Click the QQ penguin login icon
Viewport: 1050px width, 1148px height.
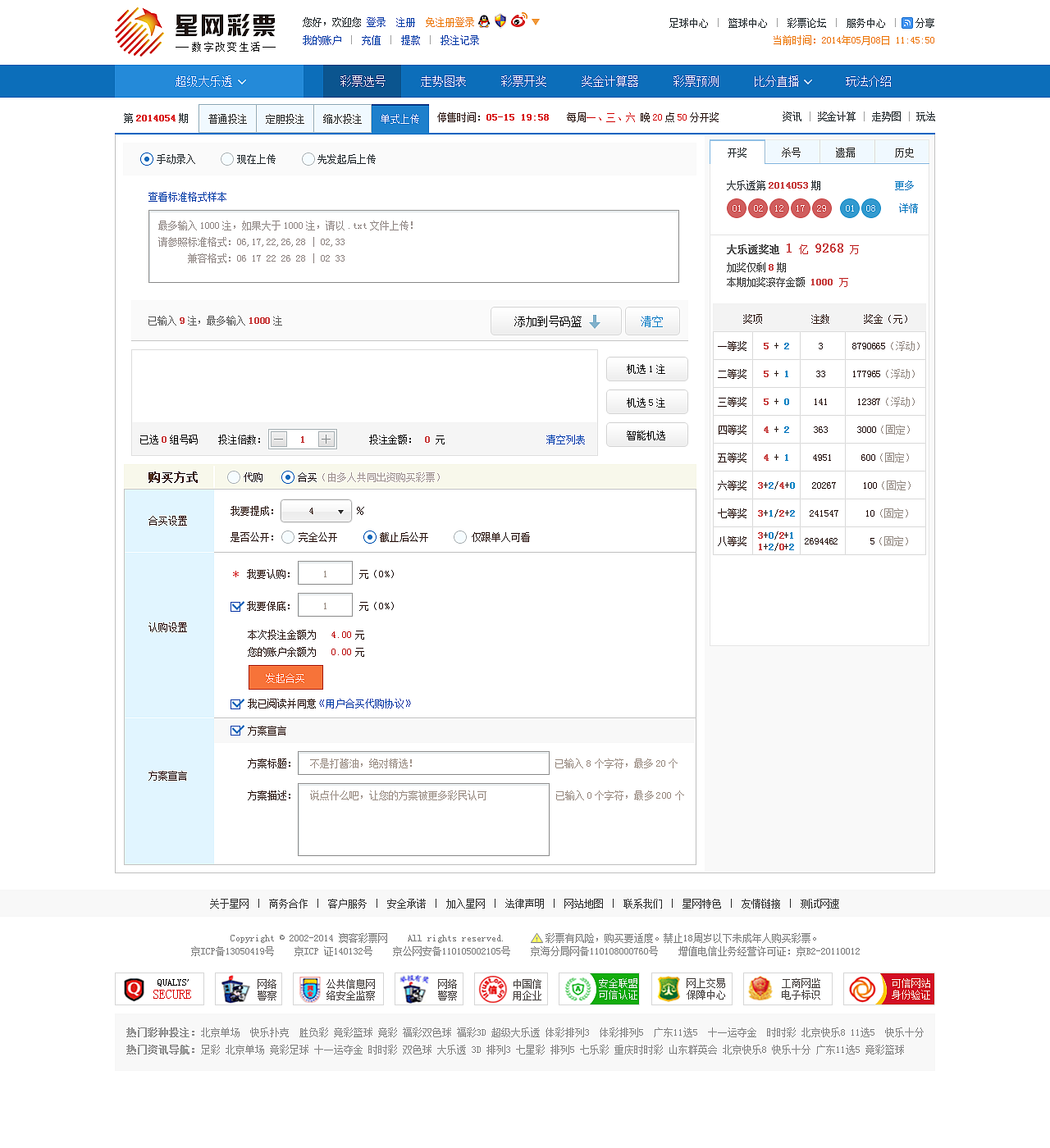pos(484,22)
